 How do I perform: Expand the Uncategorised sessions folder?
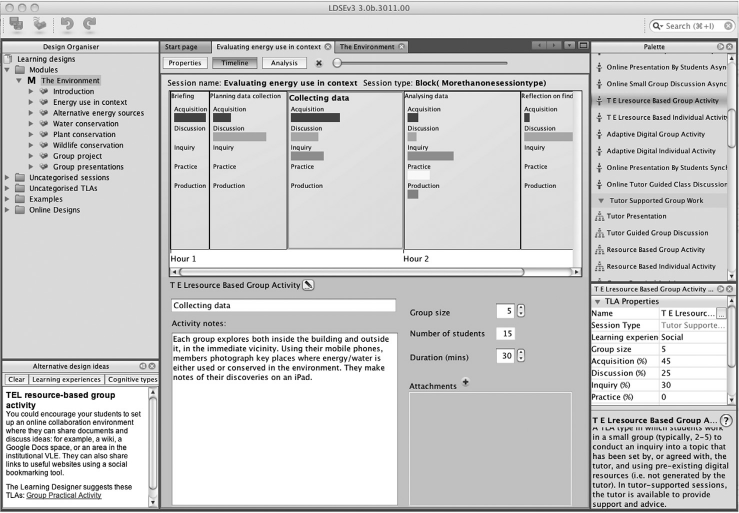tap(8, 177)
